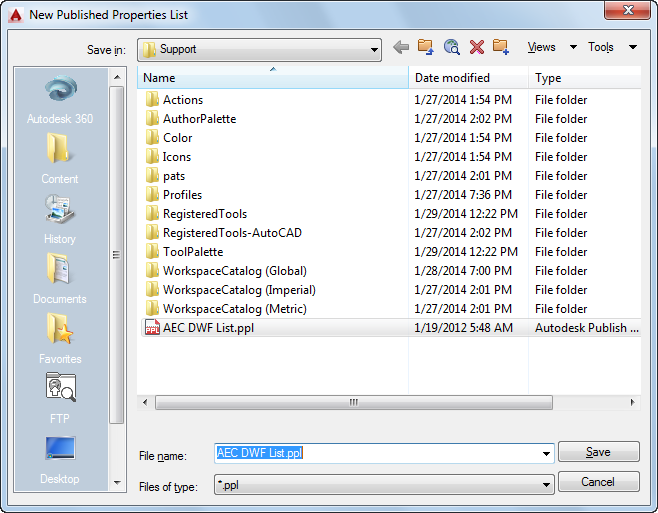Expand the Views dropdown arrow
This screenshot has width=658, height=513.
(573, 47)
